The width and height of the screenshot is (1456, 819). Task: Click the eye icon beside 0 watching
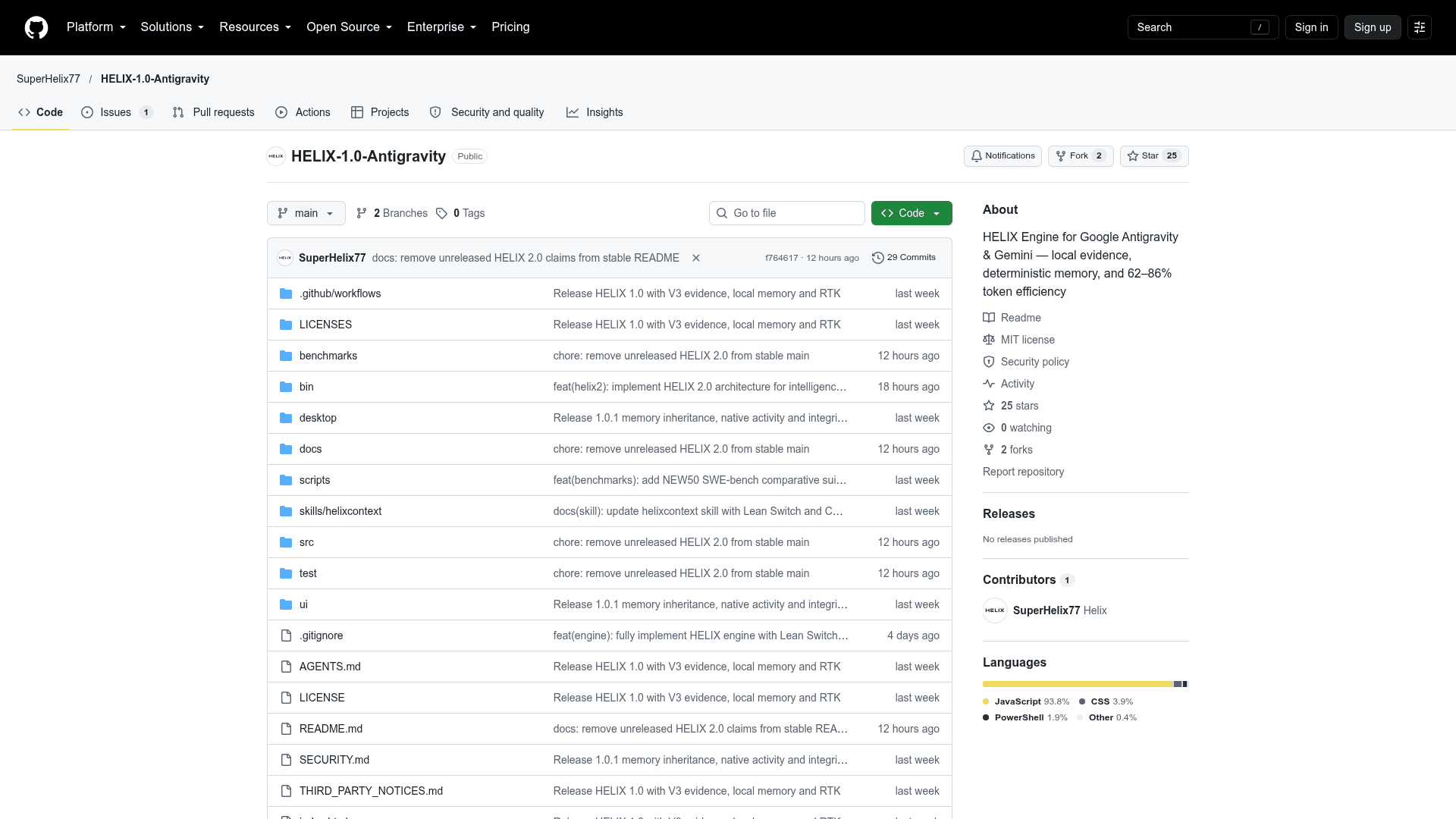point(989,428)
